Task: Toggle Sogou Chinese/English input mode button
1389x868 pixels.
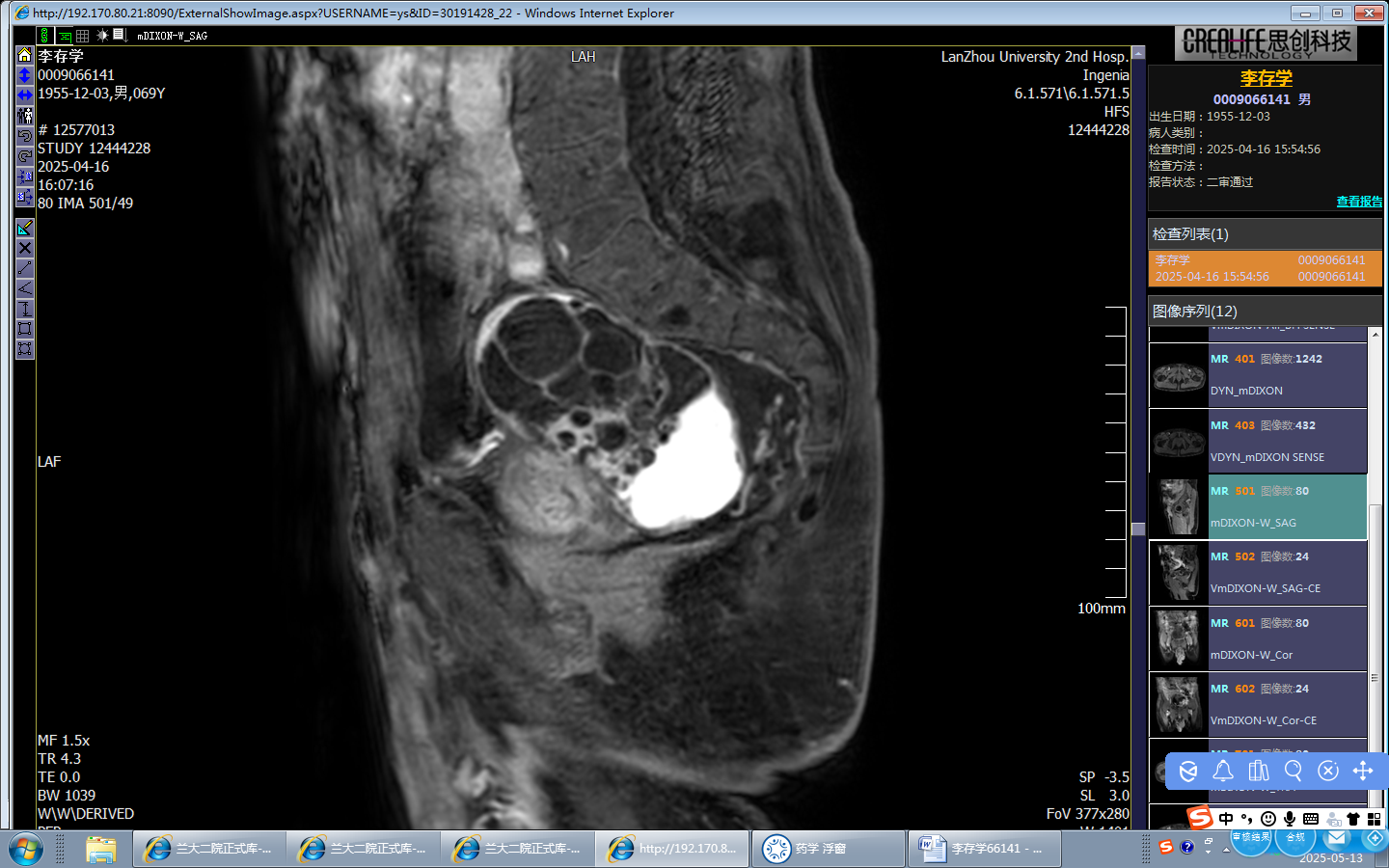Action: (1226, 819)
